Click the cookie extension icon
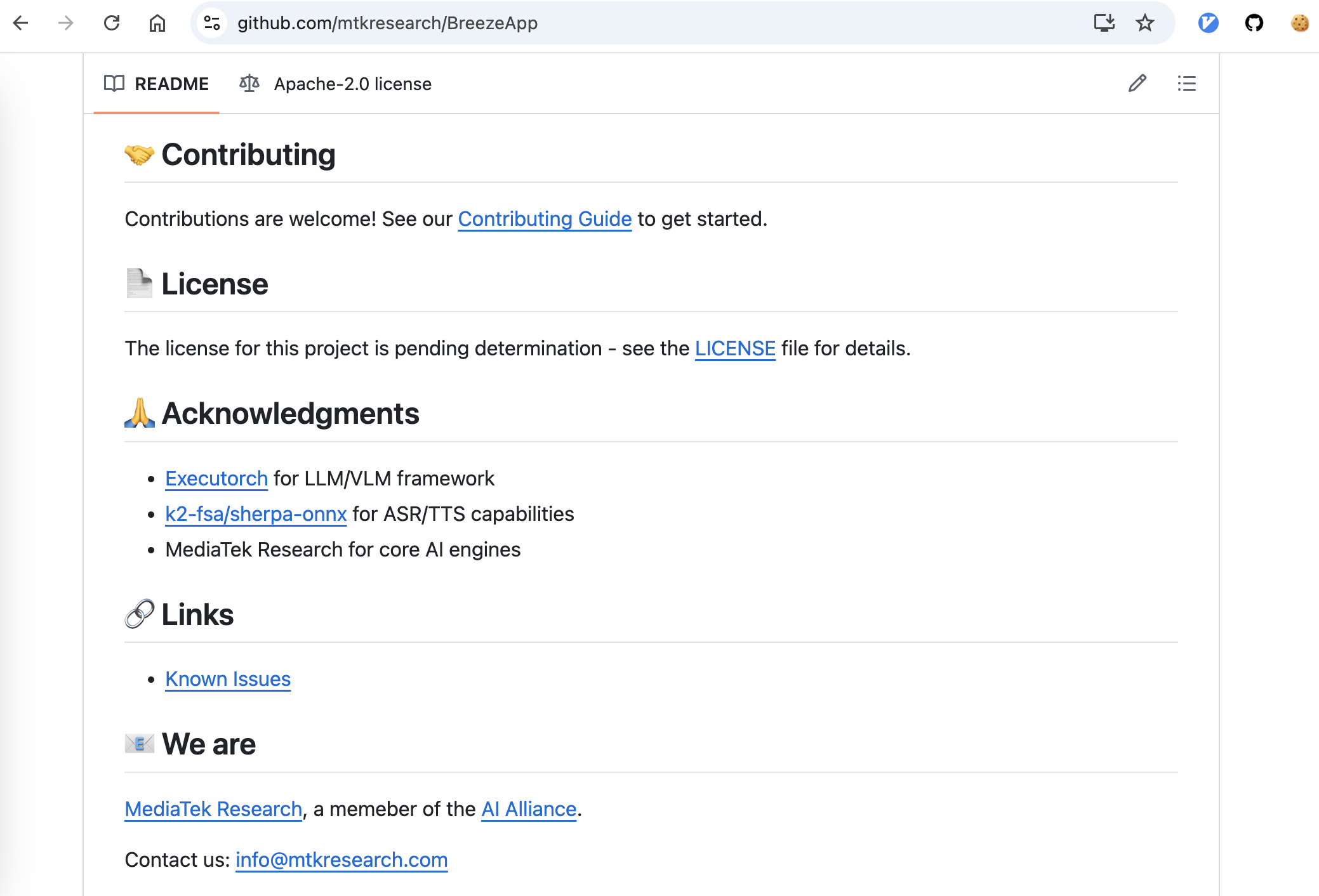Screen dimensions: 1319x896 click(1299, 23)
